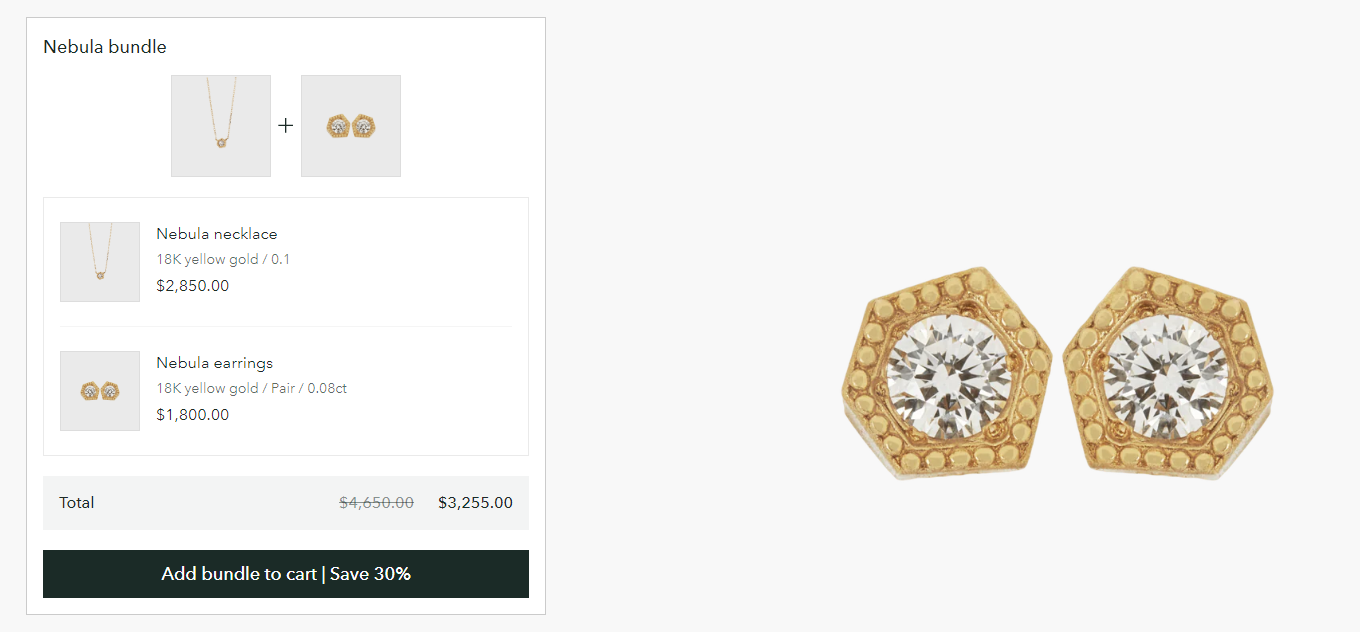Click the earrings price $1,800.00
This screenshot has width=1360, height=632.
[193, 415]
